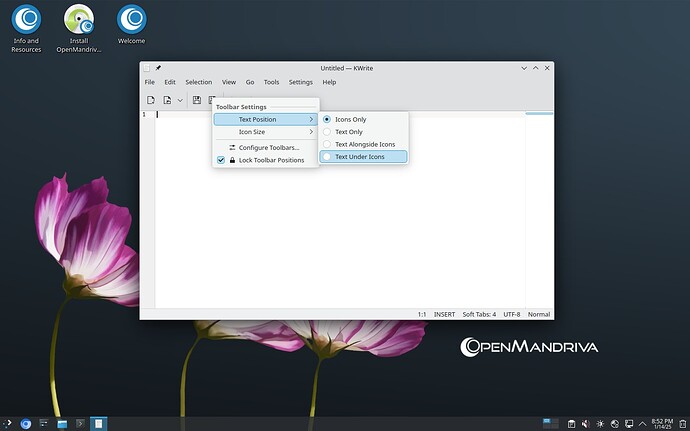Click the New document toolbar icon
This screenshot has width=690, height=431.
151,100
